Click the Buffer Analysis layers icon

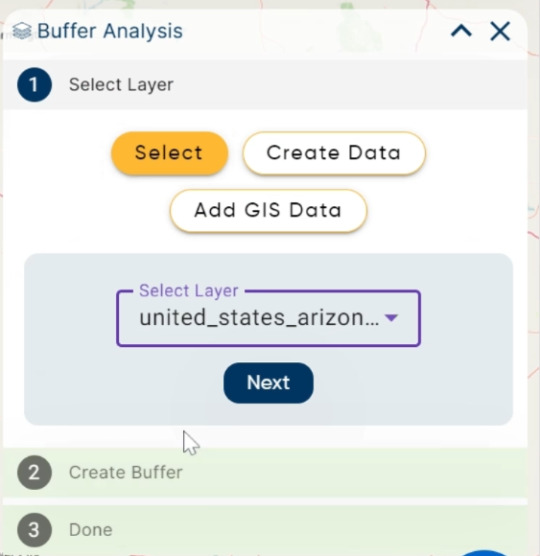pos(22,31)
